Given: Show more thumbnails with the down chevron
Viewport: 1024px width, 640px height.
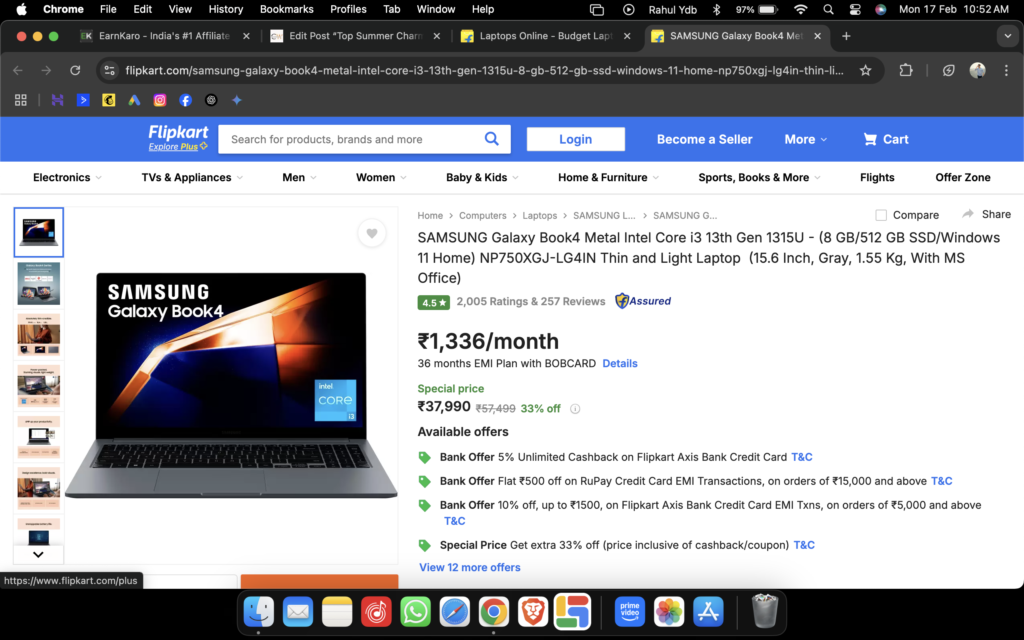Looking at the screenshot, I should (x=38, y=554).
